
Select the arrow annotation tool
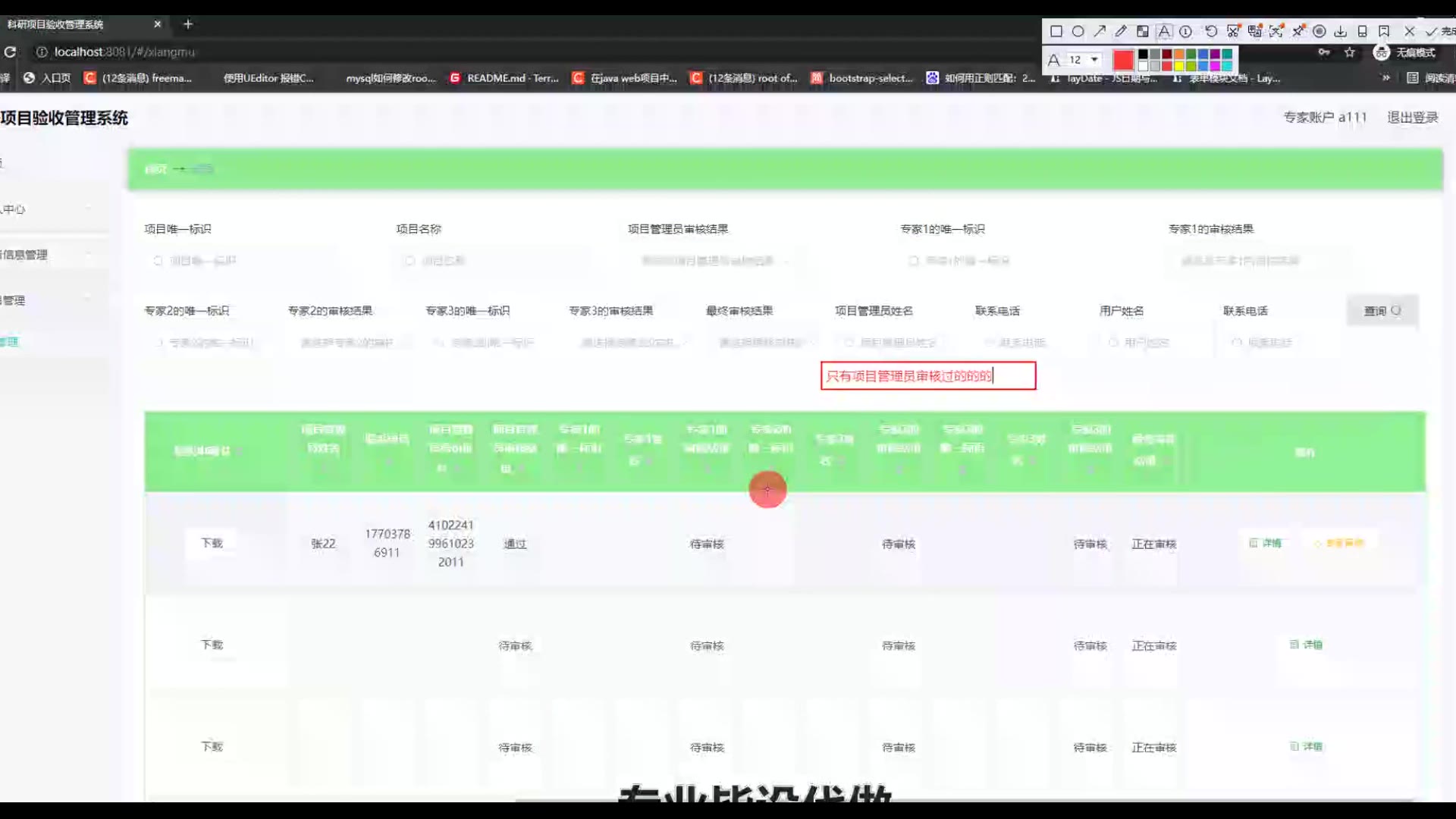pyautogui.click(x=1100, y=31)
